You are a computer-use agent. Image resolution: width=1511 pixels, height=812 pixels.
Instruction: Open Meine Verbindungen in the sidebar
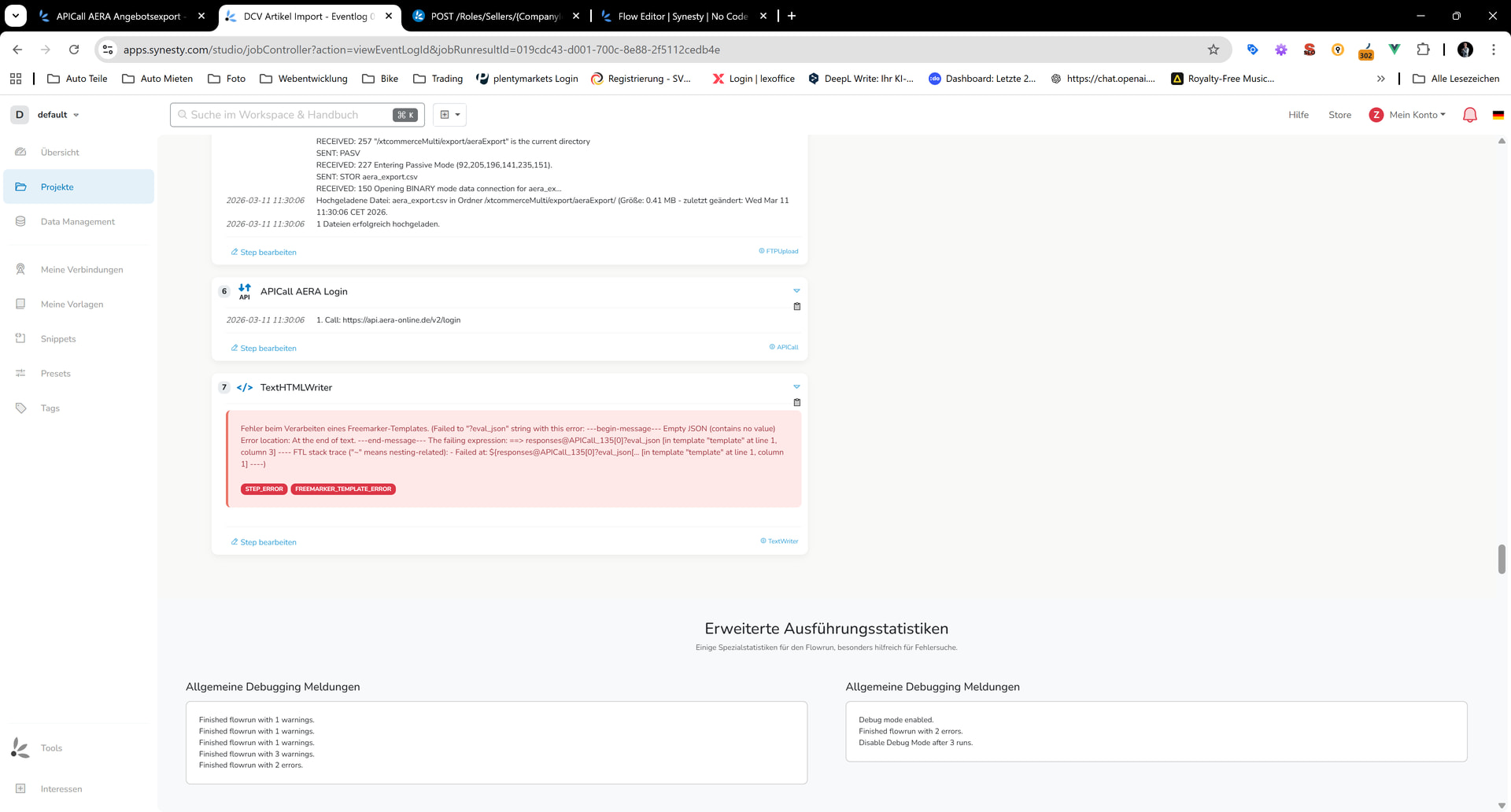tap(82, 270)
